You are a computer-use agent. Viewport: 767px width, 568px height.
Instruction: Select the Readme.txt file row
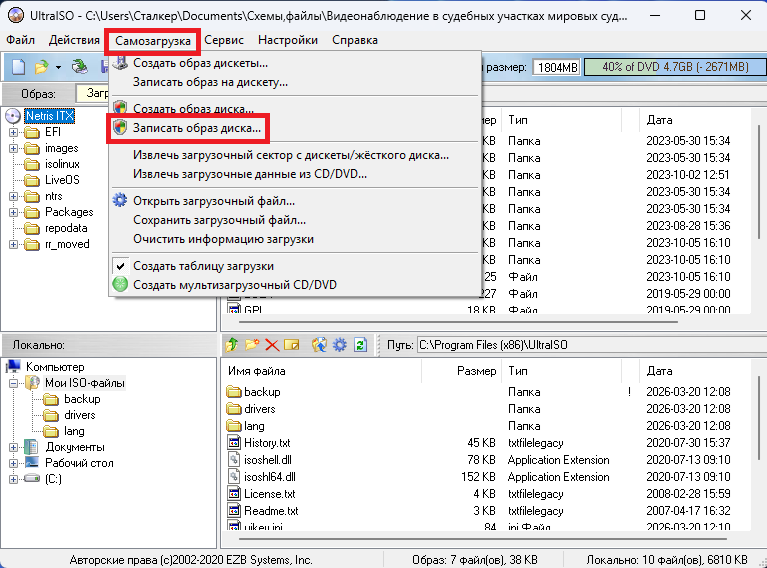(486, 511)
